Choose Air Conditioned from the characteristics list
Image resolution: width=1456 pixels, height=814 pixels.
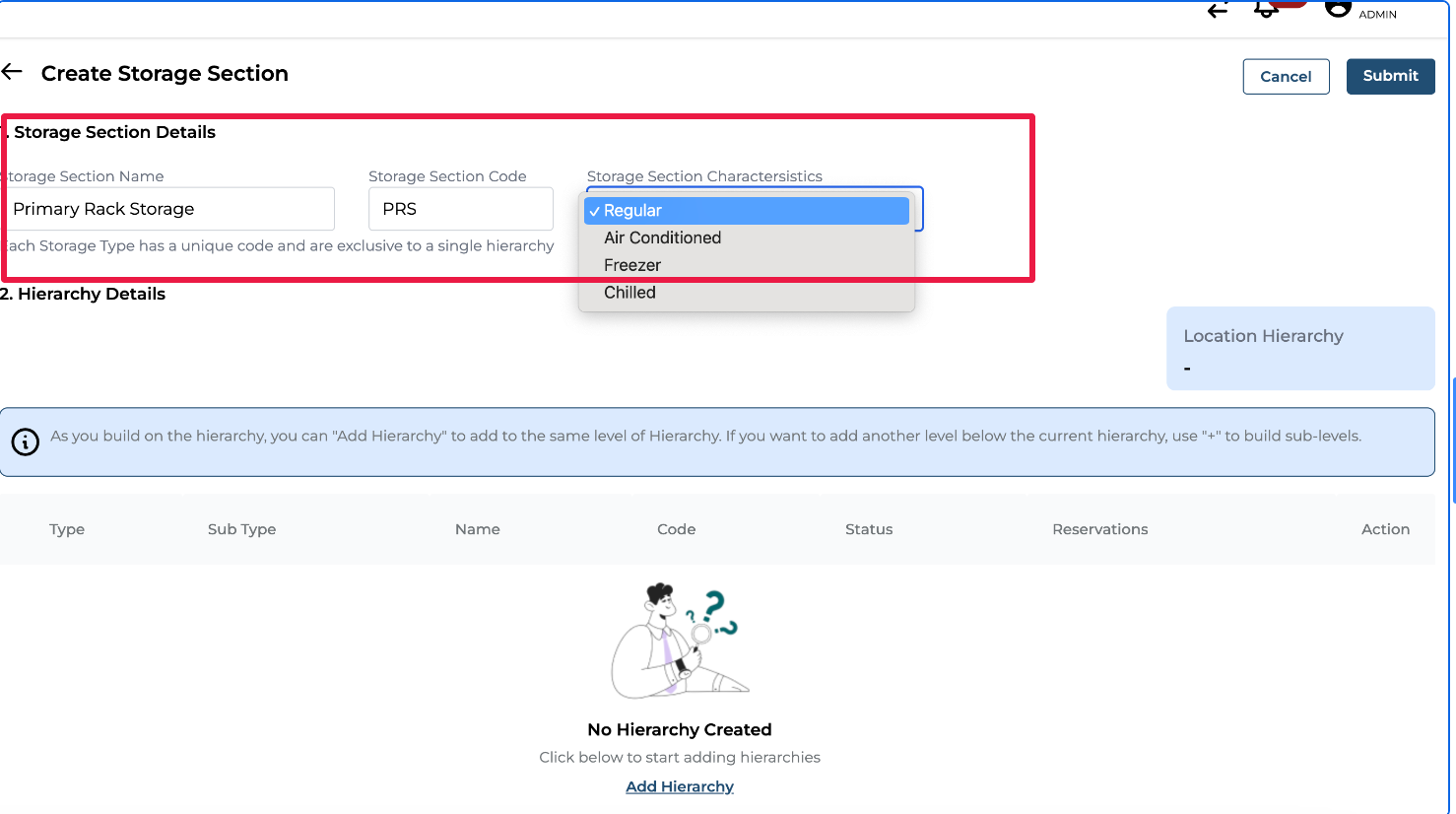662,237
